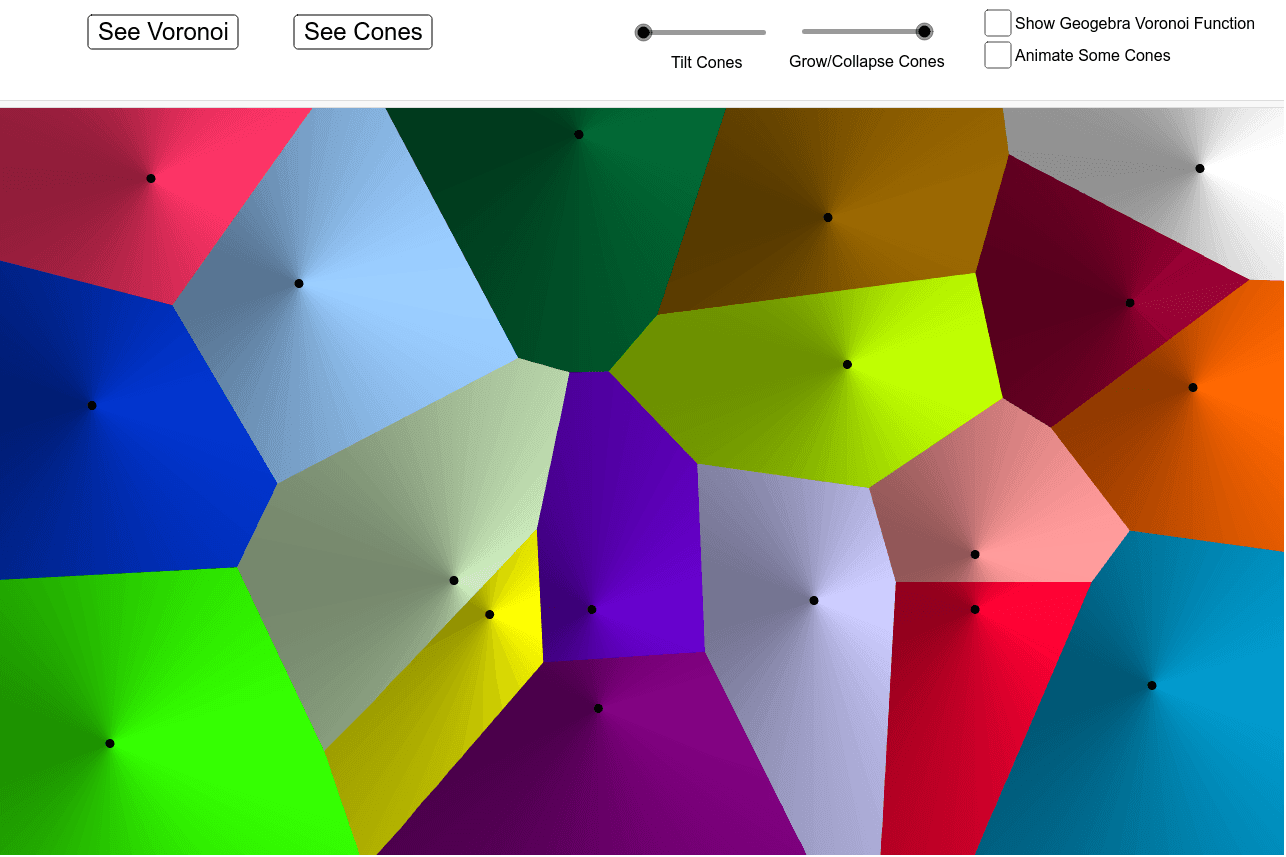Select the point in the maroon cell
This screenshot has width=1286, height=857.
point(1130,303)
